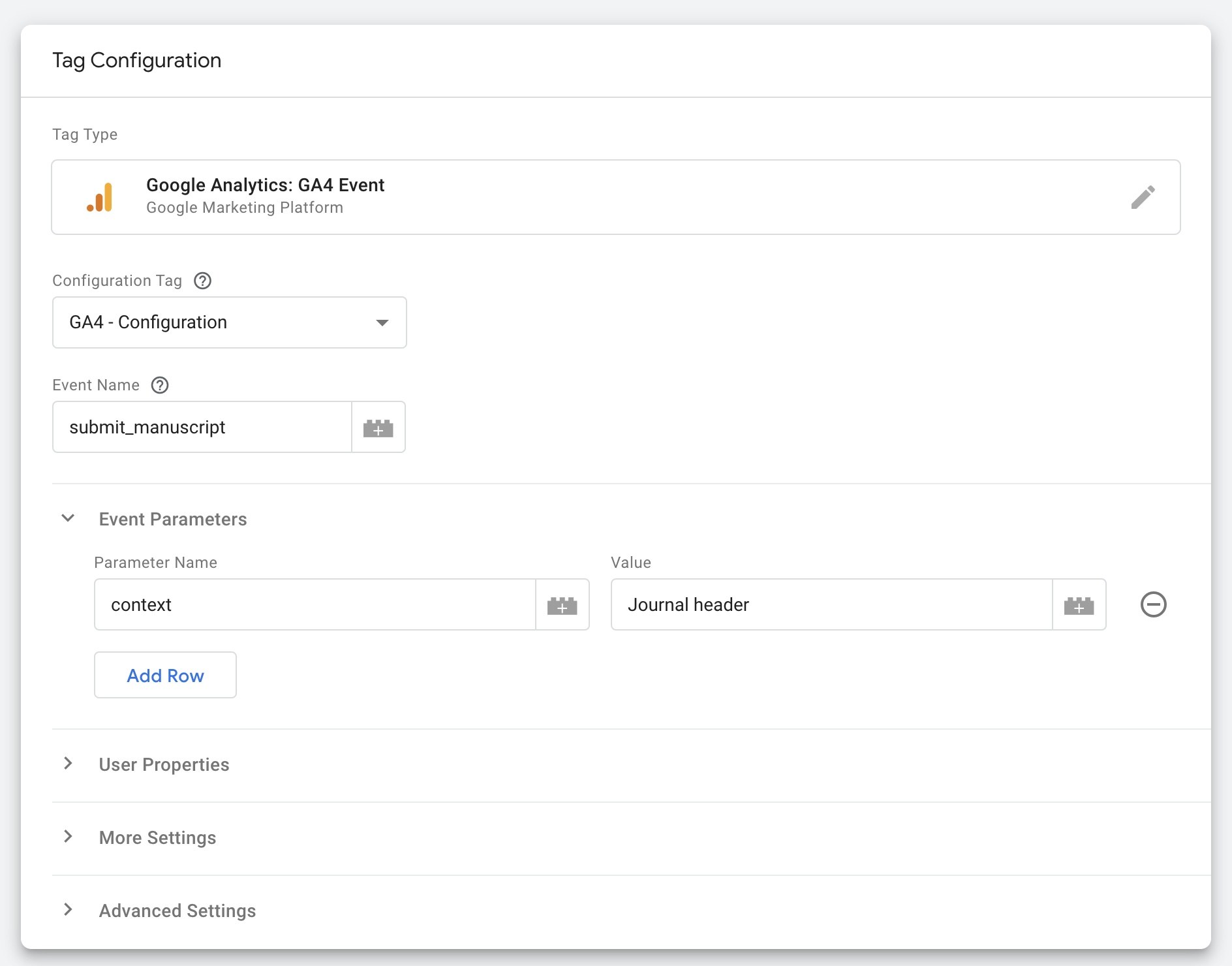Expand the User Properties section
Image resolution: width=1232 pixels, height=966 pixels.
(68, 764)
